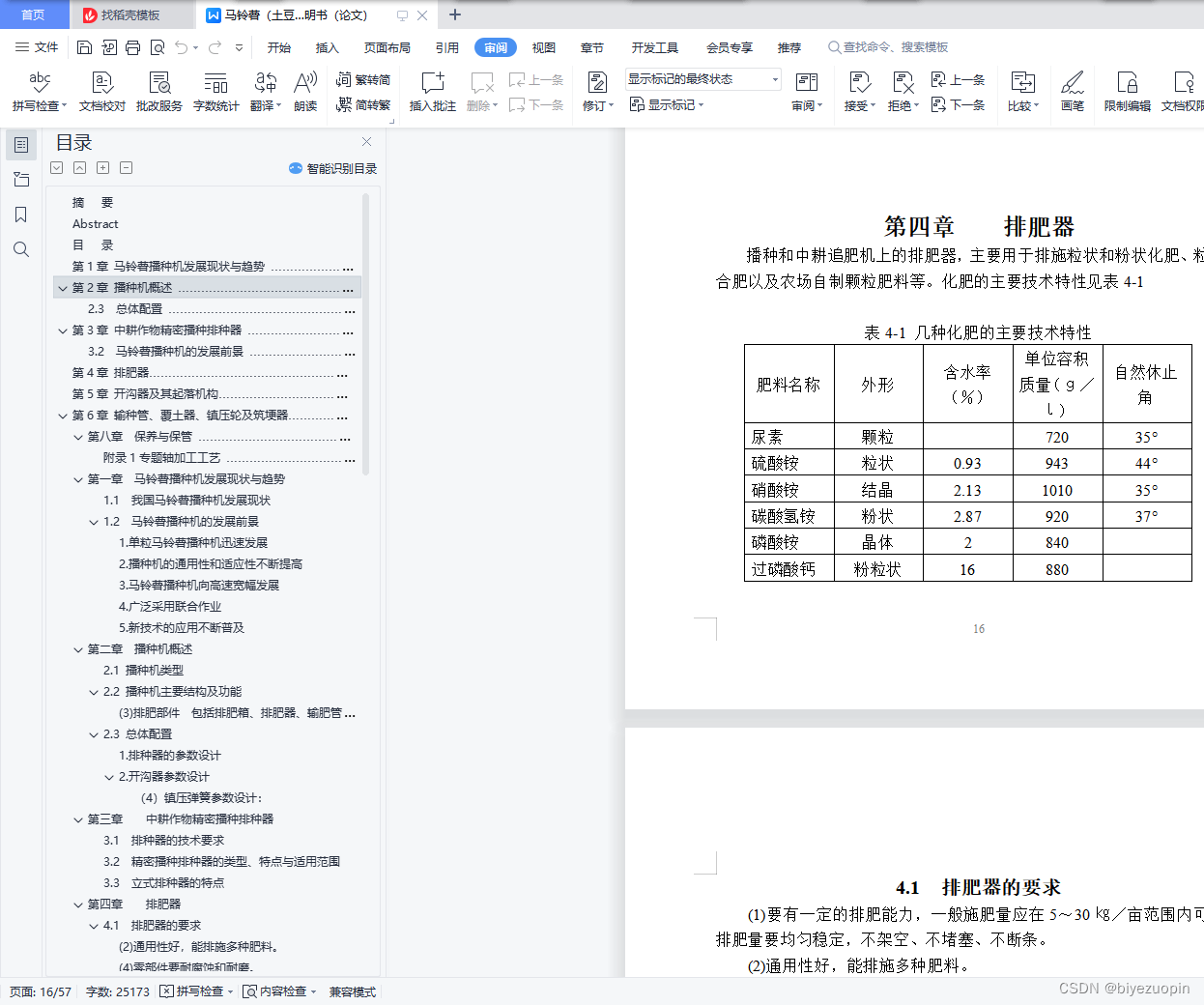Convert text with 繁转简
The image size is (1204, 1005).
pyautogui.click(x=363, y=79)
